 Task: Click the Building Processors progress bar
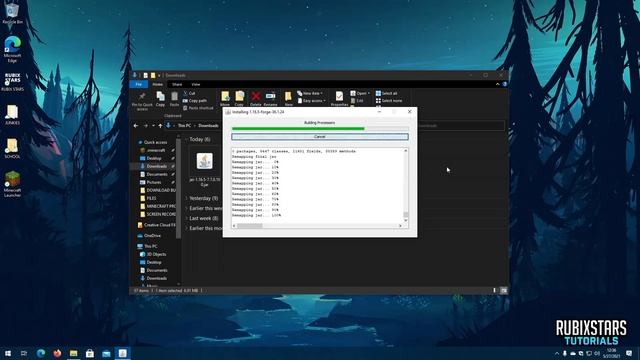[320, 129]
